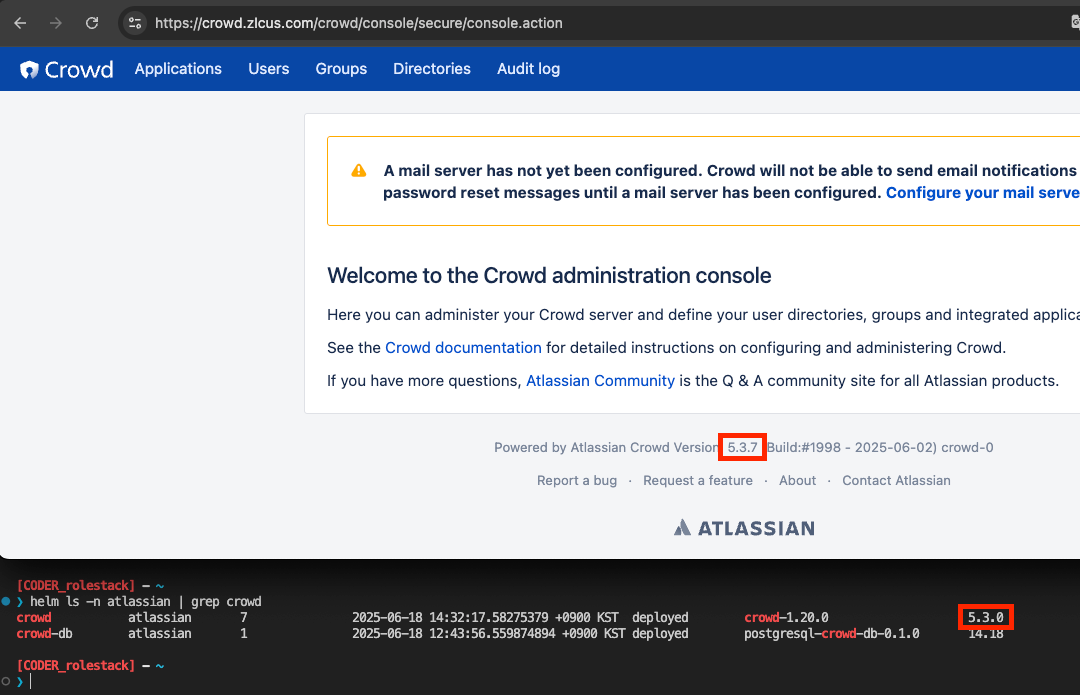The height and width of the screenshot is (695, 1080).
Task: Click the helm ls command in terminal
Action: (145, 602)
